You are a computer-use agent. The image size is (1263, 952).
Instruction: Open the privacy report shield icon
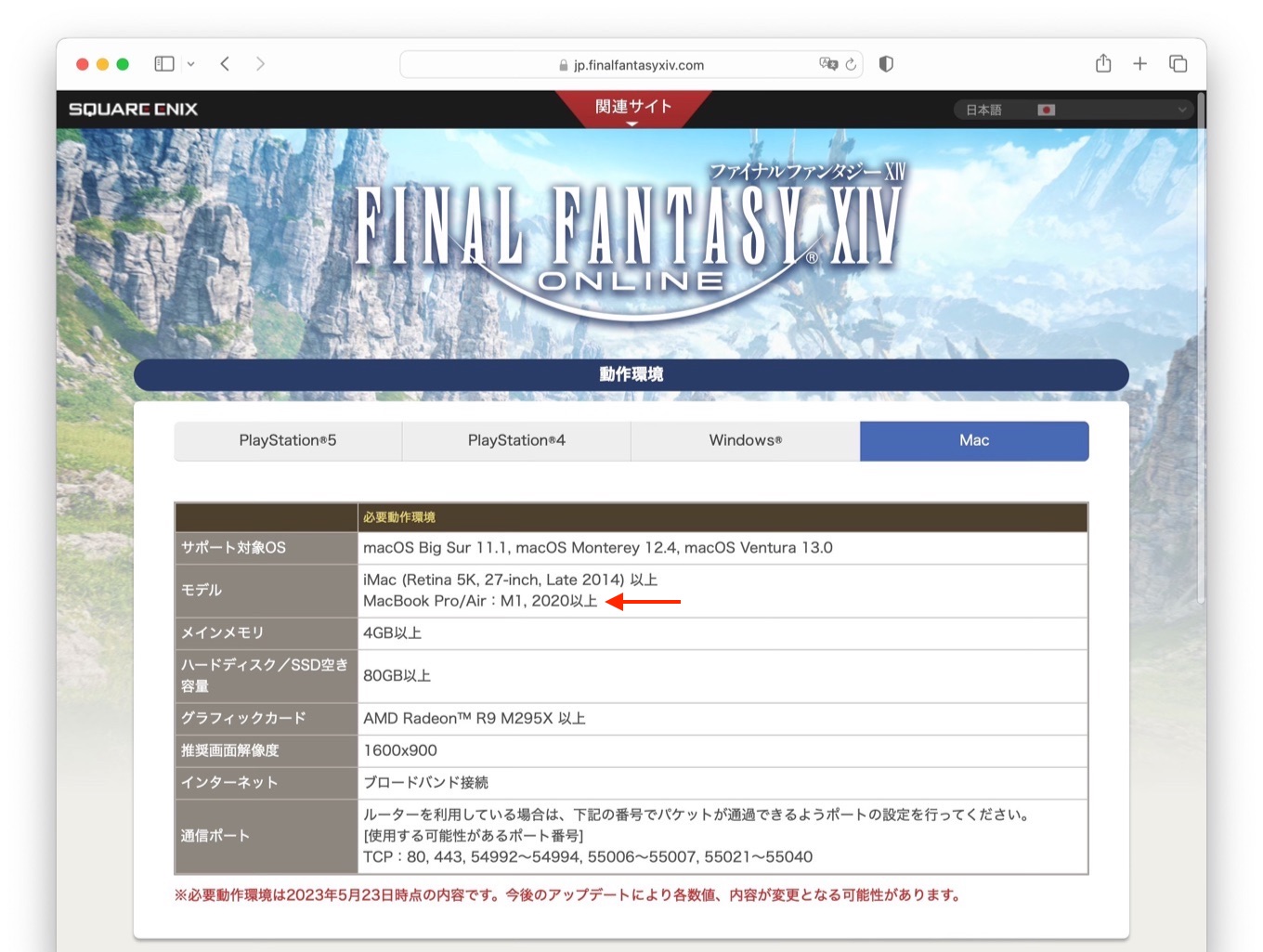[x=886, y=64]
